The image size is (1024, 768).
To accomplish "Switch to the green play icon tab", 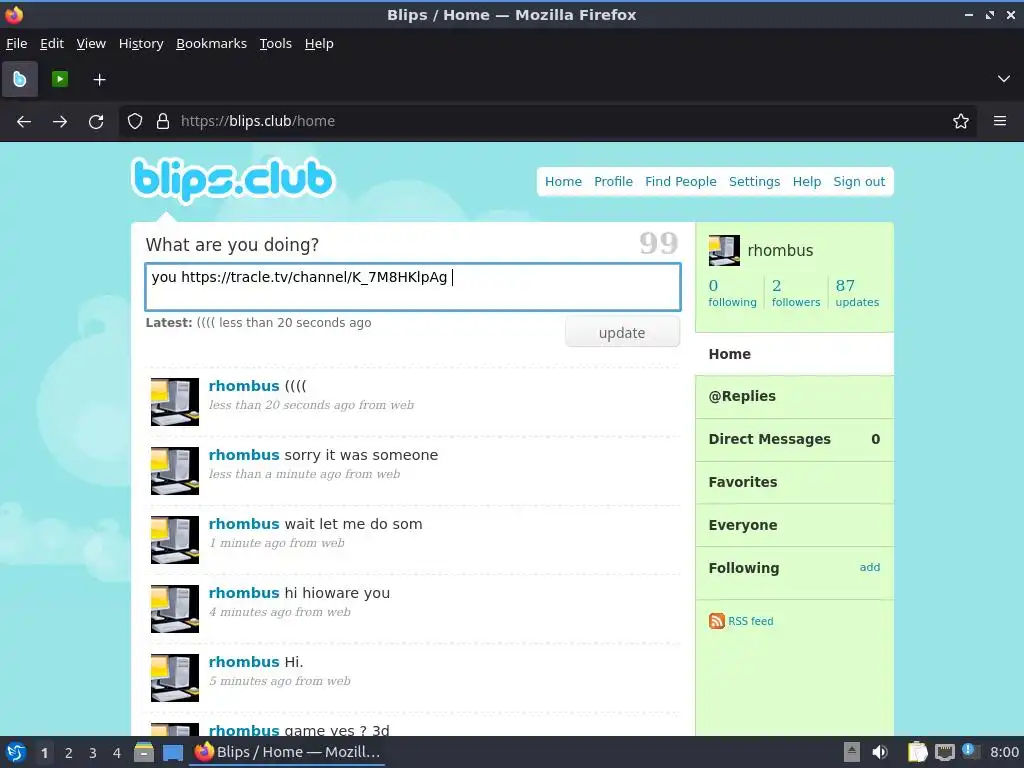I will click(x=60, y=79).
